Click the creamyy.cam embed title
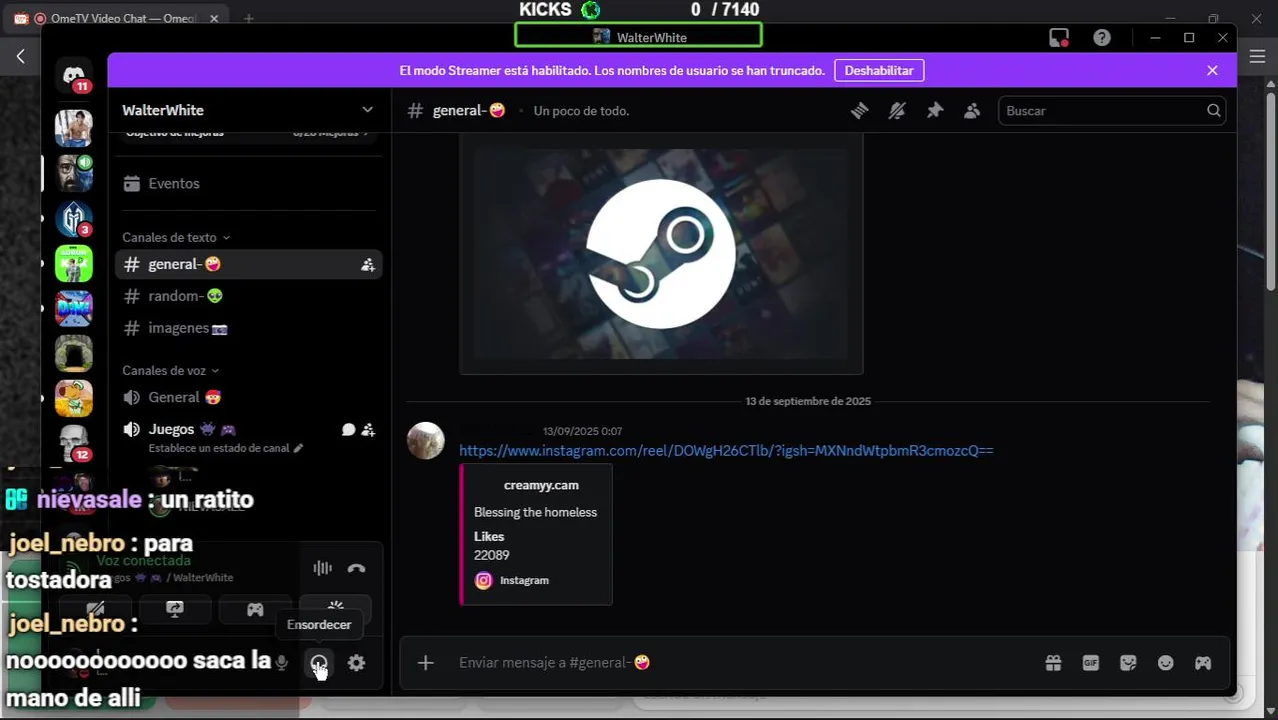 point(541,485)
